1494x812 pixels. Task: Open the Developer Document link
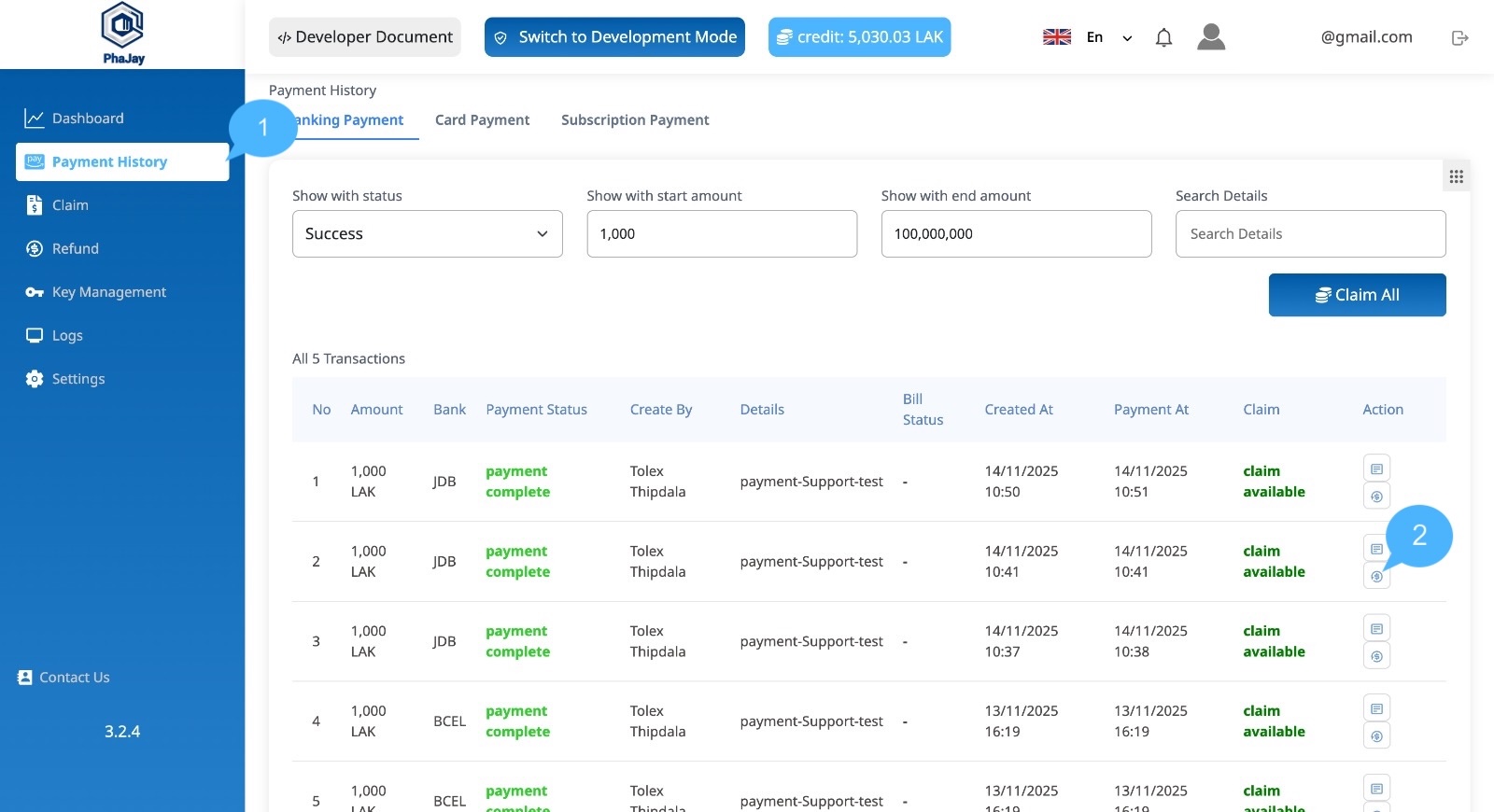click(x=365, y=37)
